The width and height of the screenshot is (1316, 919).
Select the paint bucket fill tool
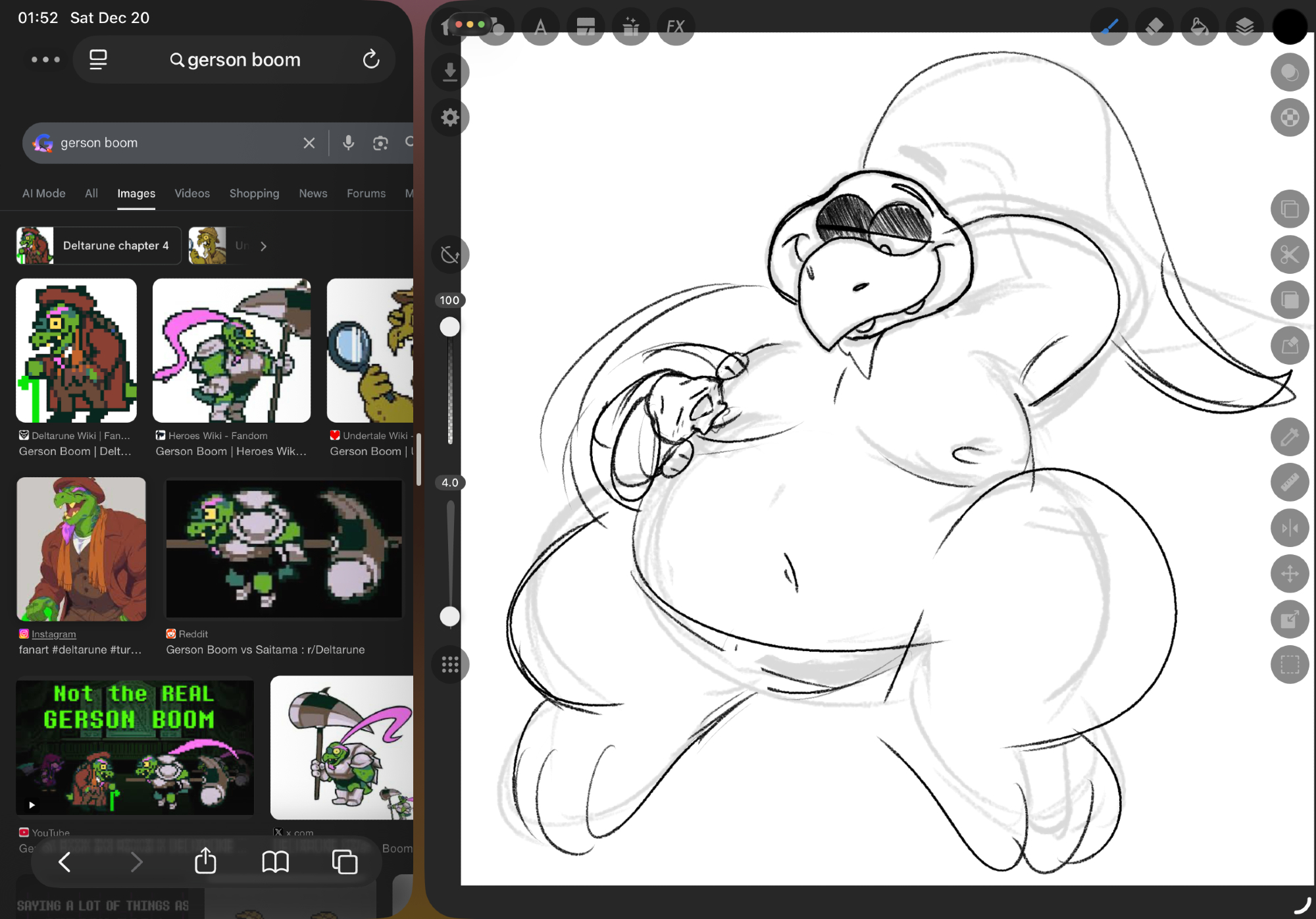tap(1200, 27)
